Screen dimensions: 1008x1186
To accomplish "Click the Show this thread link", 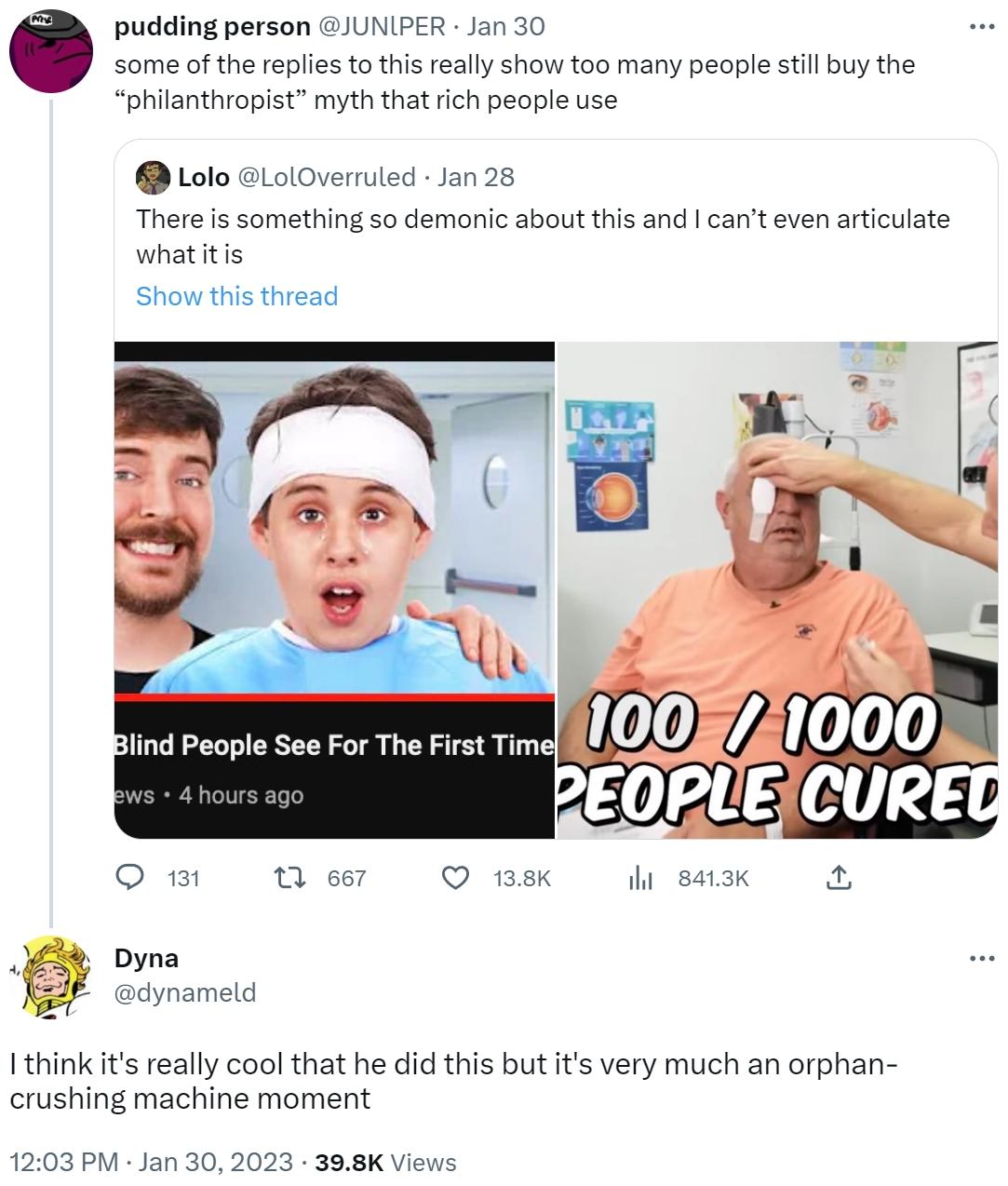I will tap(236, 296).
